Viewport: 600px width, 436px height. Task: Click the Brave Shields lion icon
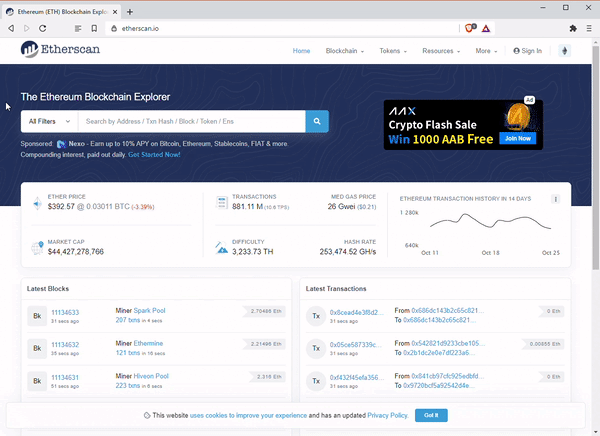(x=470, y=28)
